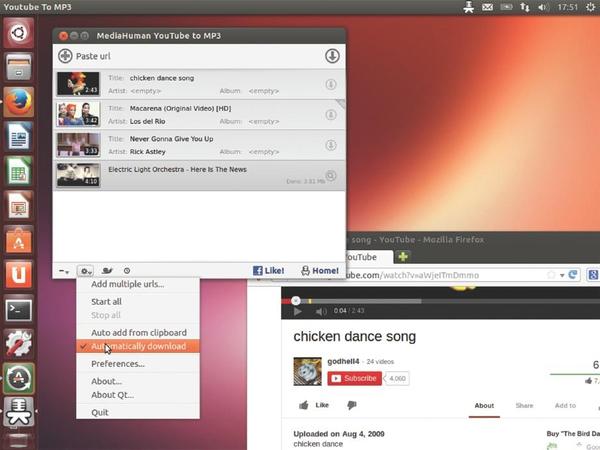Reload the page in Firefox
Screen dimensions: 600x450
pyautogui.click(x=573, y=275)
